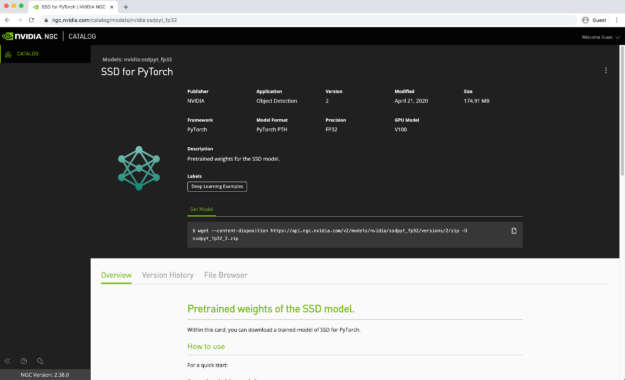Click the Model Format value PyTorch PTH

(x=271, y=130)
